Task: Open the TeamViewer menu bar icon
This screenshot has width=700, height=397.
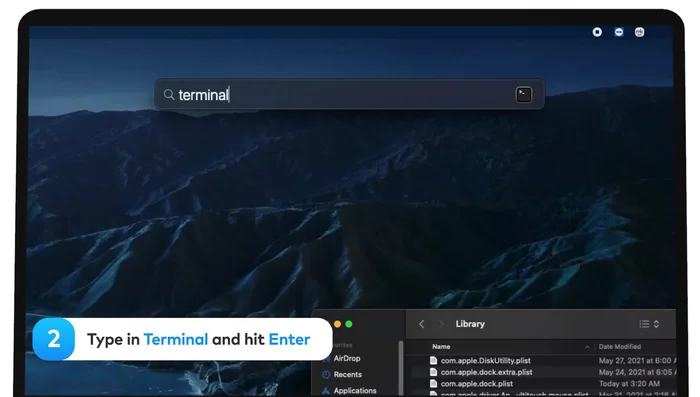Action: click(619, 32)
